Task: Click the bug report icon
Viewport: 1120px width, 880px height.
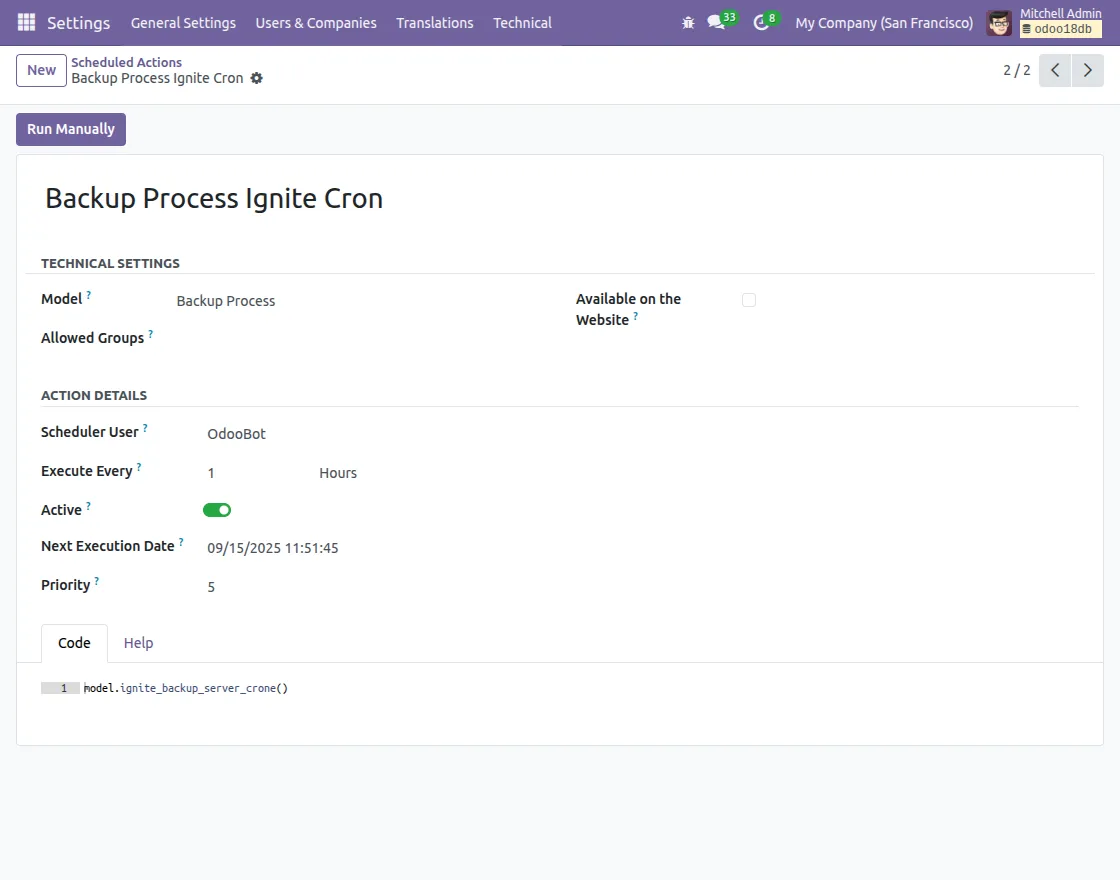Action: point(688,22)
